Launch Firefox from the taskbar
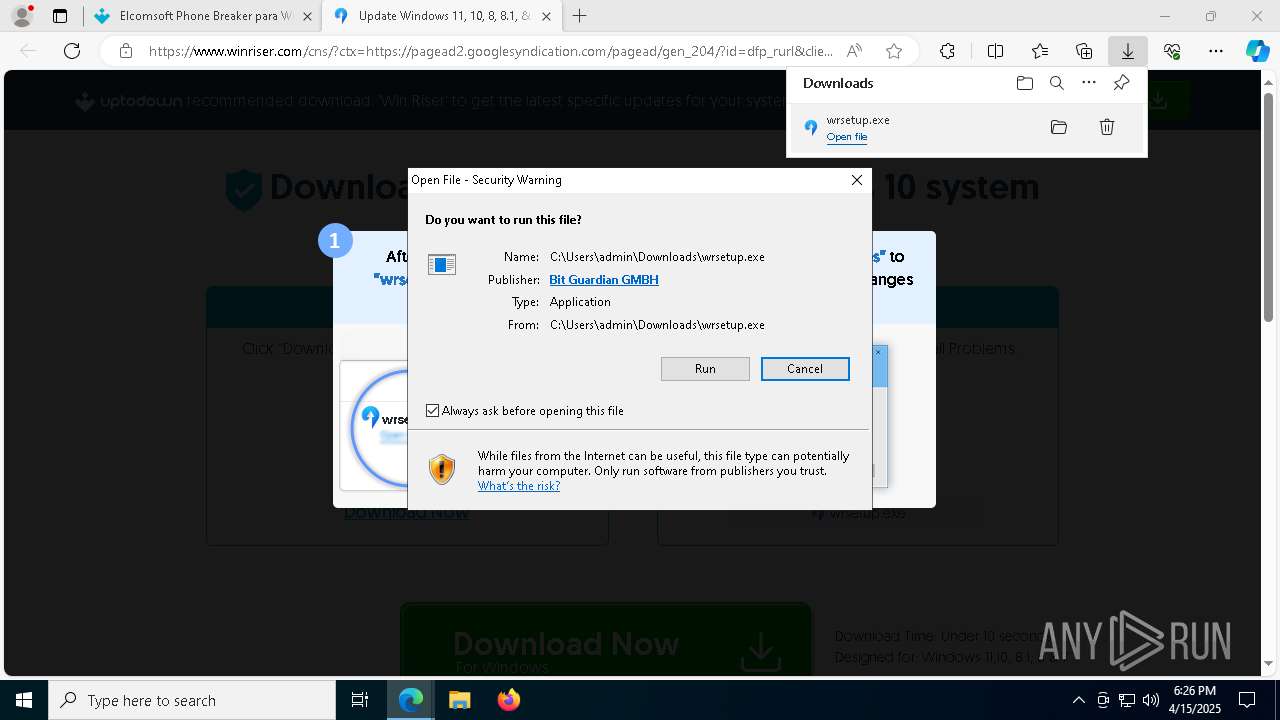1280x720 pixels. [x=508, y=700]
